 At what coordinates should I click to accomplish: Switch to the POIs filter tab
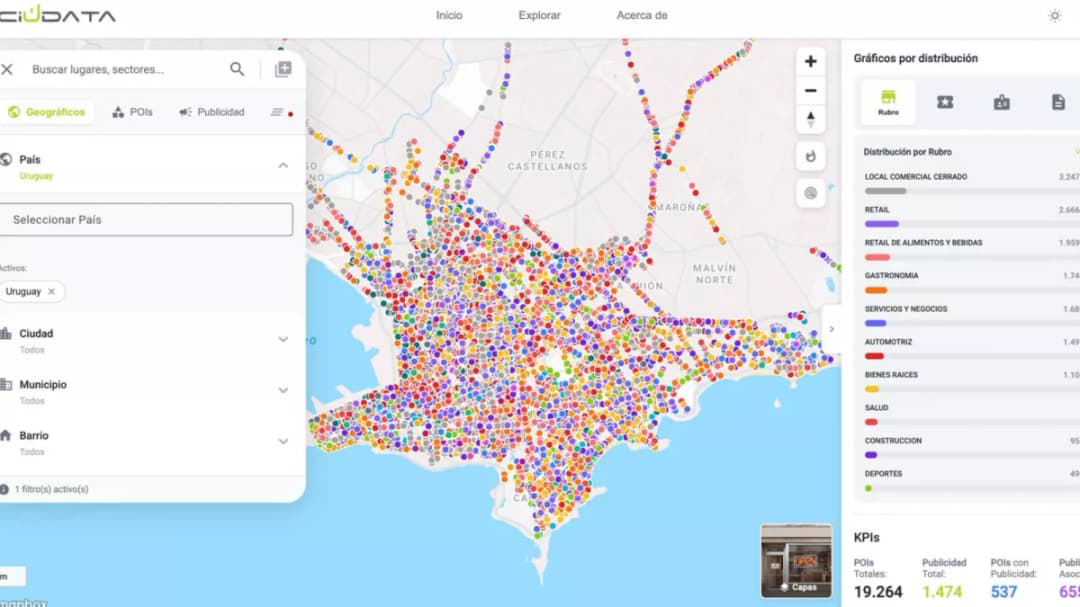pyautogui.click(x=132, y=112)
